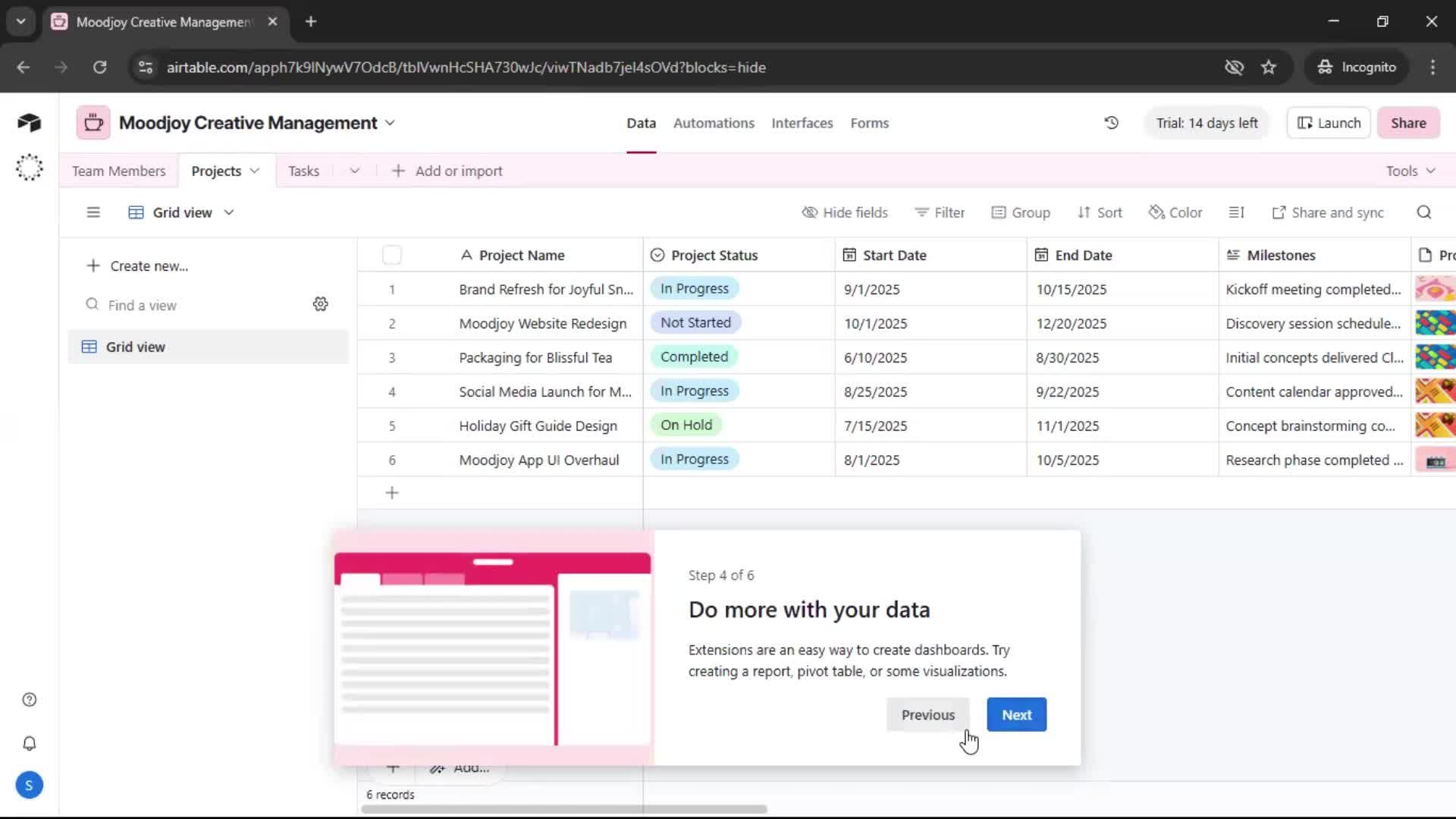This screenshot has width=1456, height=819.
Task: Open the Projects table tab chevron
Action: 255,171
